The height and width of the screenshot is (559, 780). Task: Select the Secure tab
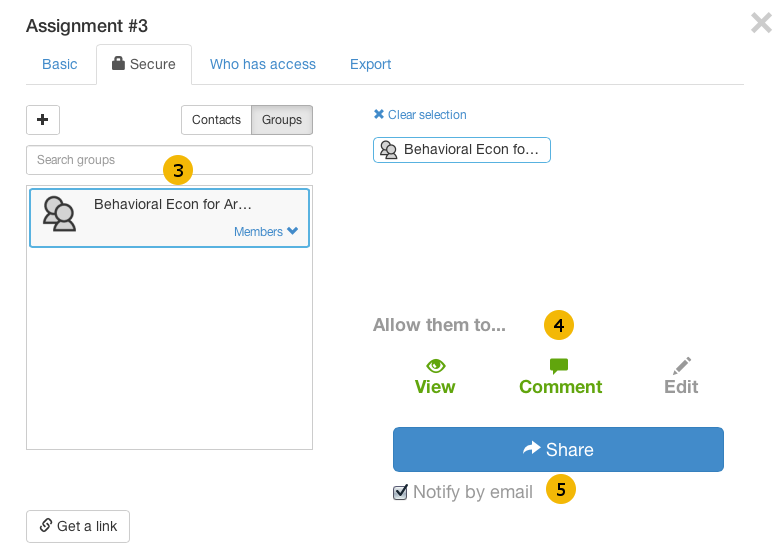(x=144, y=64)
